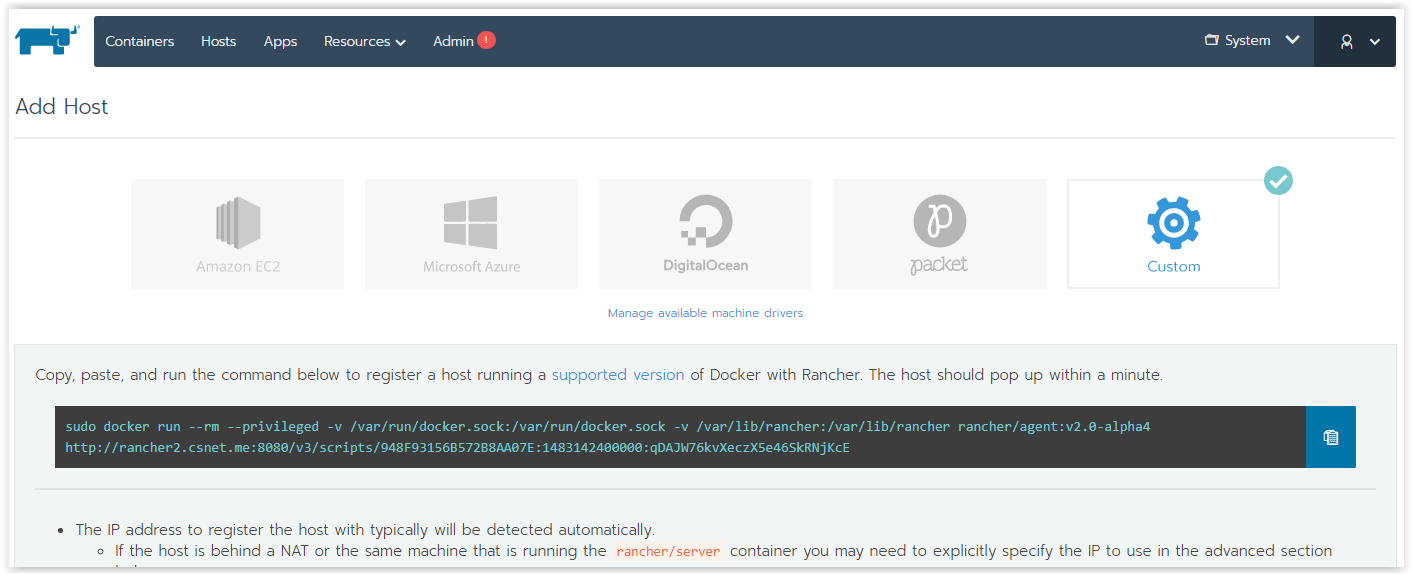Click the folder icon next to System
This screenshot has width=1412, height=575.
[1212, 40]
